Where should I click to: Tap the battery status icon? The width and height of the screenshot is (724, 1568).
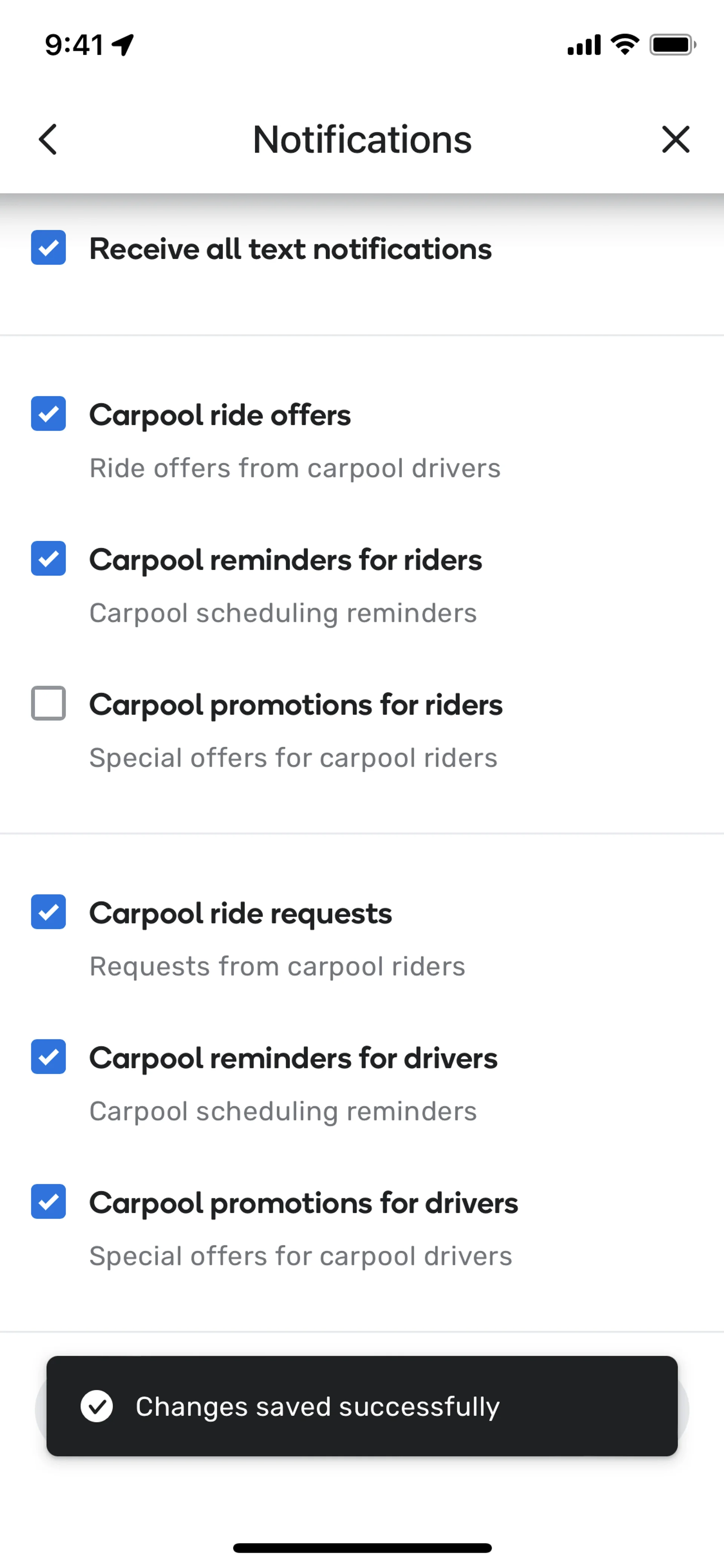[672, 45]
